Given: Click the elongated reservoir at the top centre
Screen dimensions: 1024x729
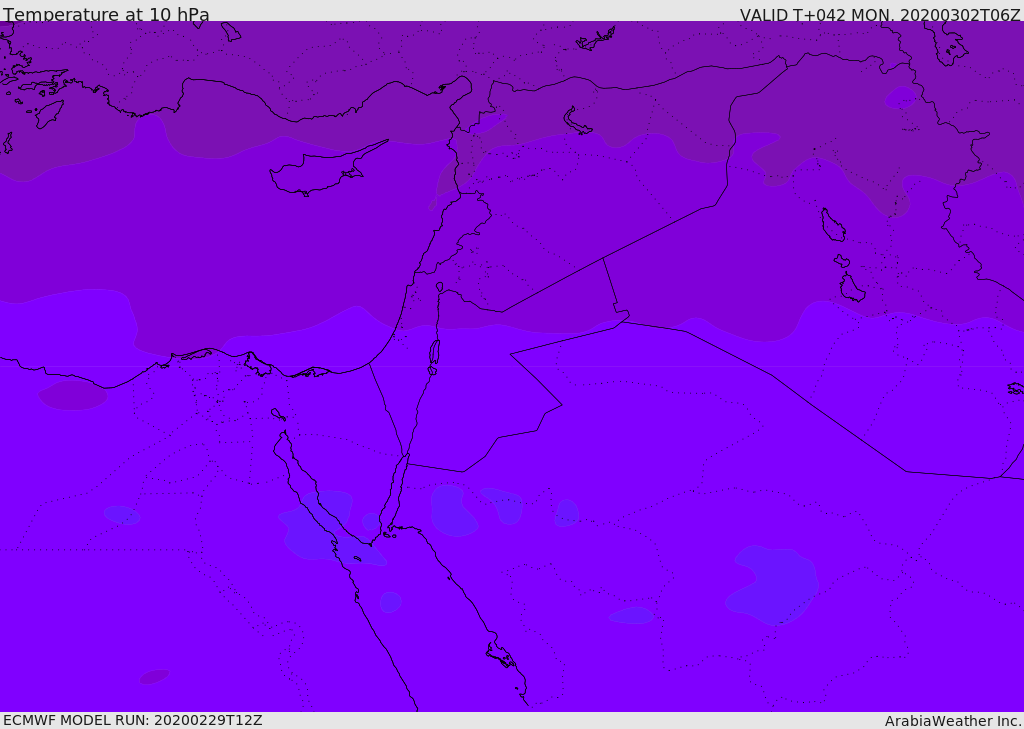Looking at the screenshot, I should pyautogui.click(x=597, y=40).
